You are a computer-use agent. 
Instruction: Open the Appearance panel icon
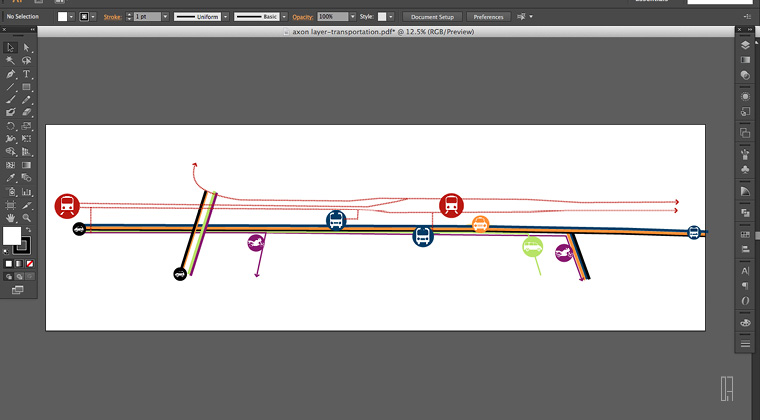[x=745, y=97]
